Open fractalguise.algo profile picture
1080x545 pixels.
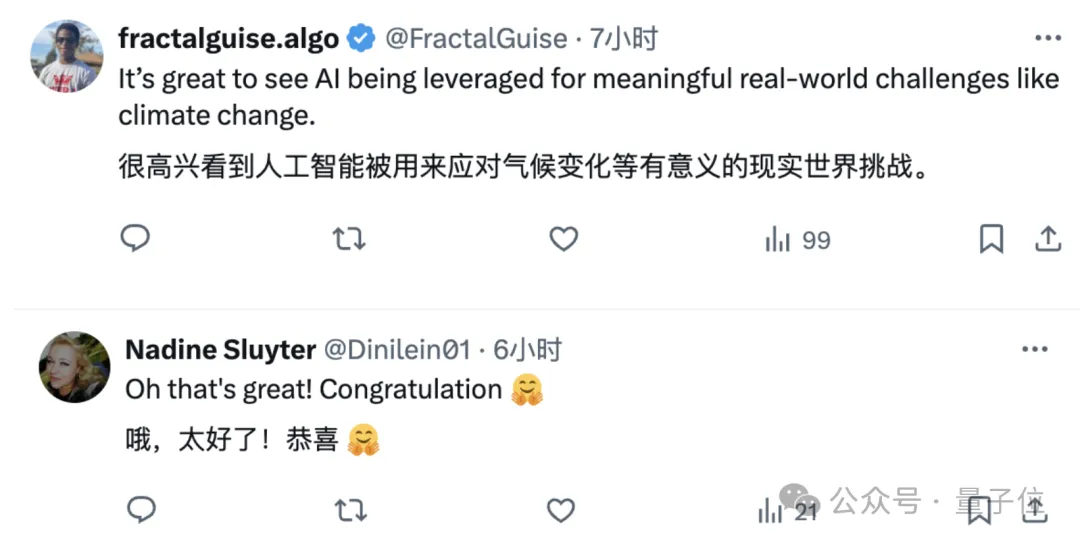click(67, 56)
